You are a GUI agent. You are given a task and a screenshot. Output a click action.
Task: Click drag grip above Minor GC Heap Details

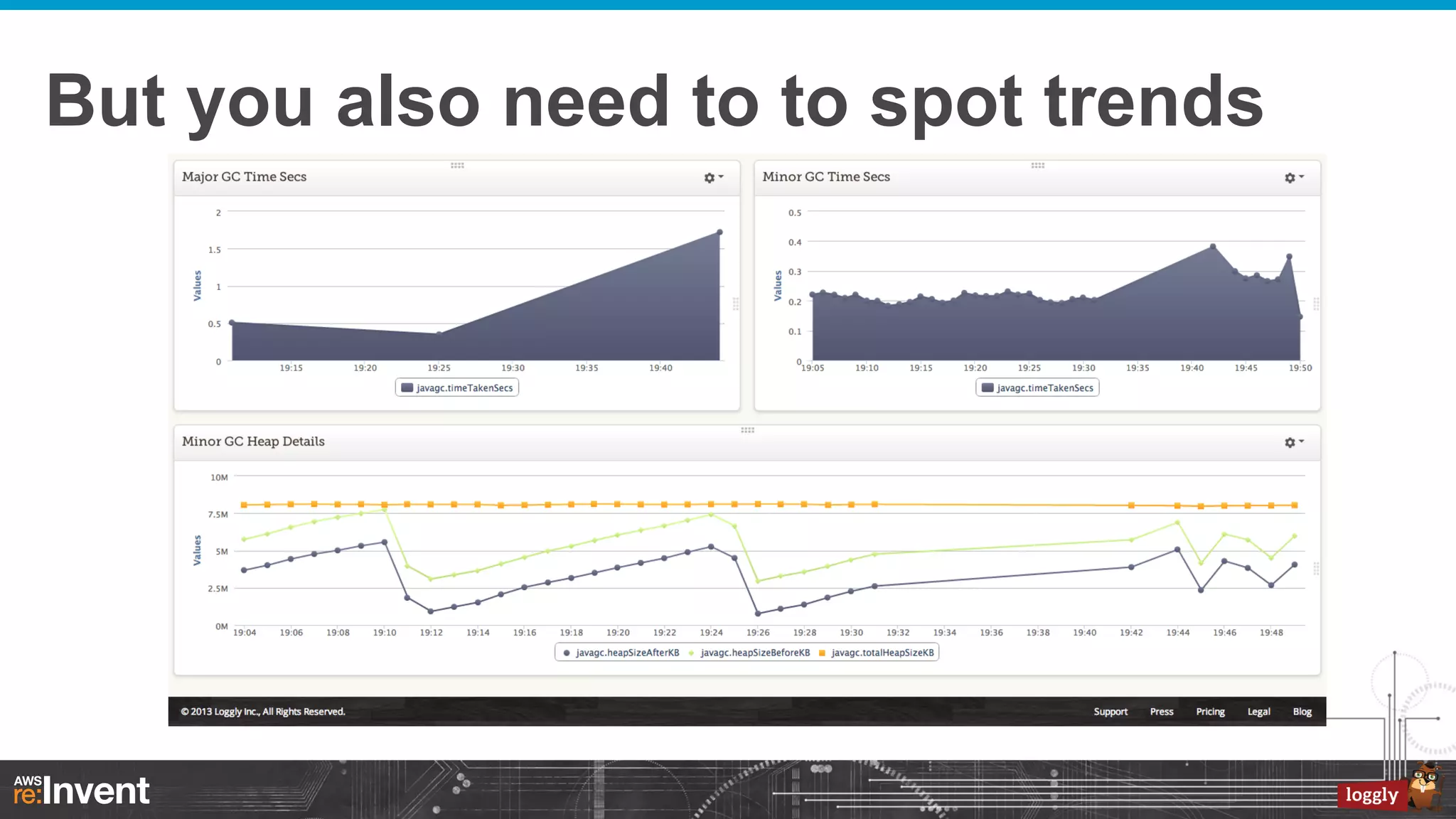pos(747,430)
